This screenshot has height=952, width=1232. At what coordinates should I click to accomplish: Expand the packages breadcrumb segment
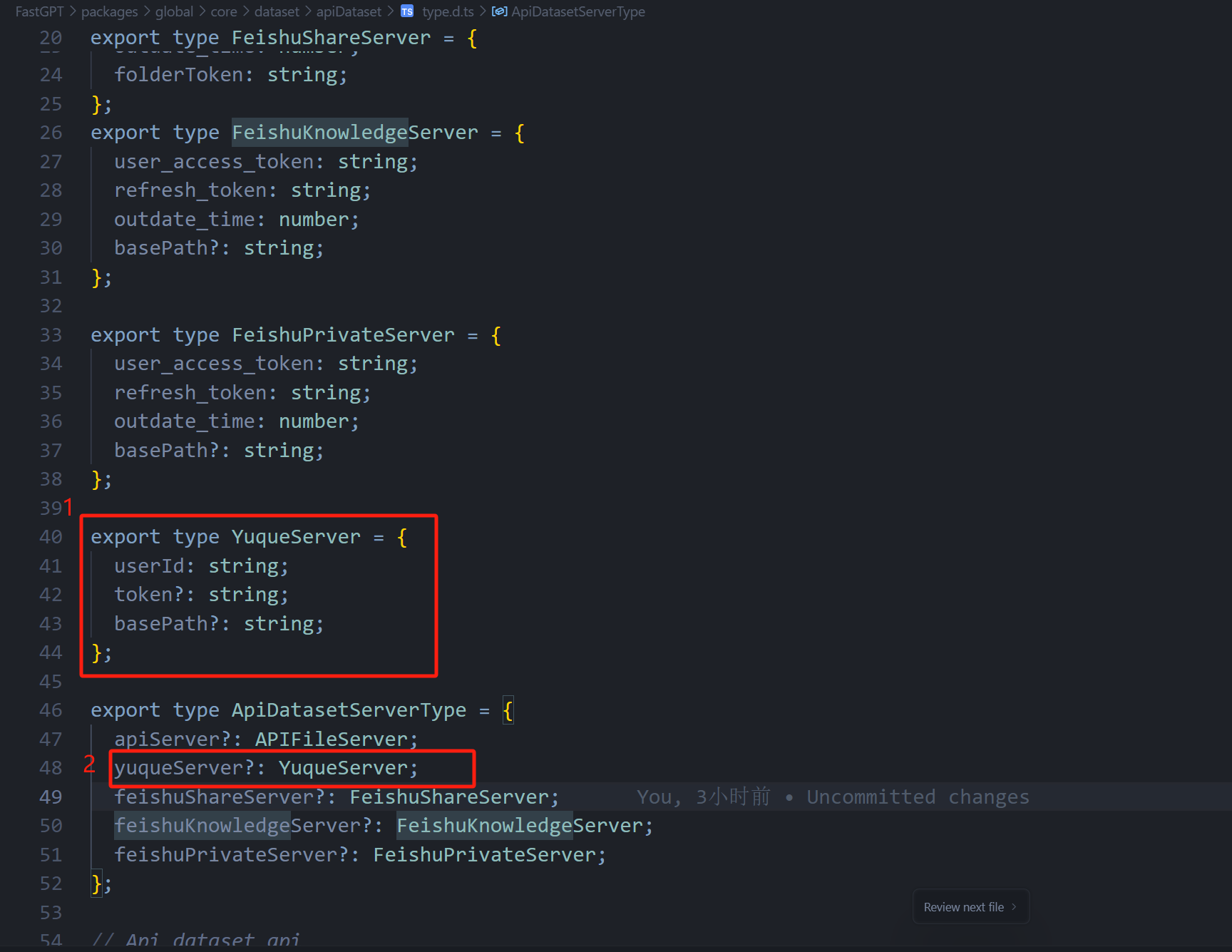[109, 11]
